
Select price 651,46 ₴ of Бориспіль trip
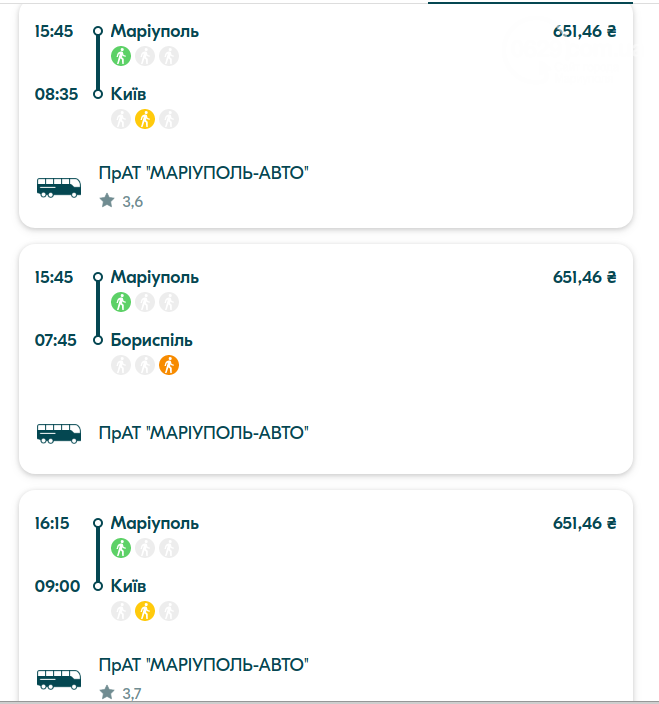click(x=584, y=277)
